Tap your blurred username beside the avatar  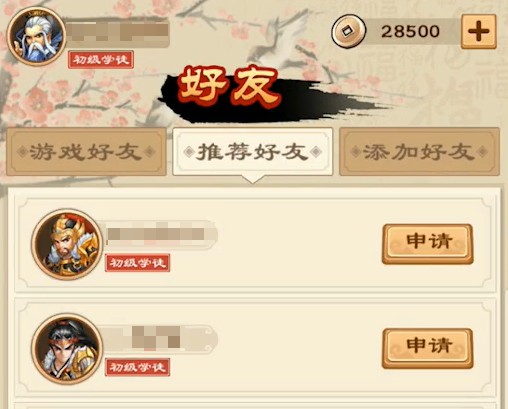click(118, 32)
